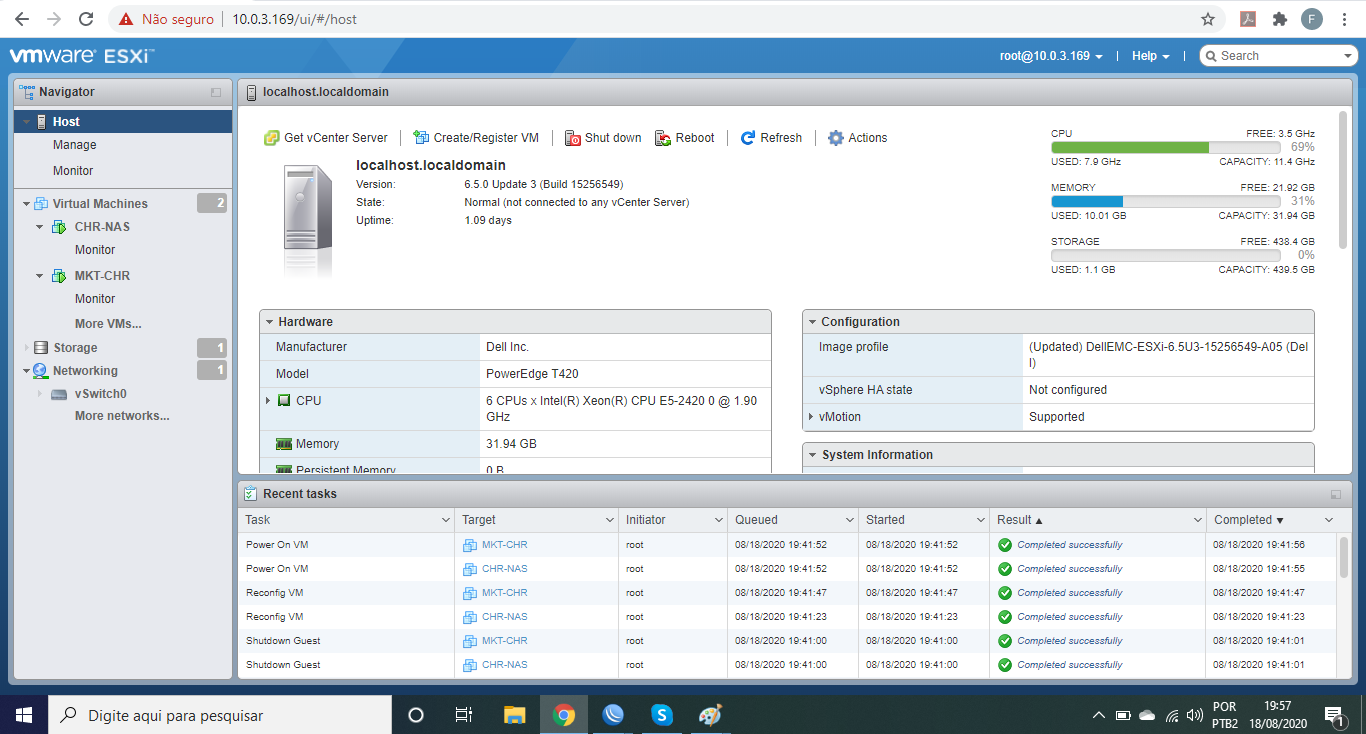Collapse the CHR-NAS tree node
This screenshot has height=734, width=1366.
pos(40,227)
